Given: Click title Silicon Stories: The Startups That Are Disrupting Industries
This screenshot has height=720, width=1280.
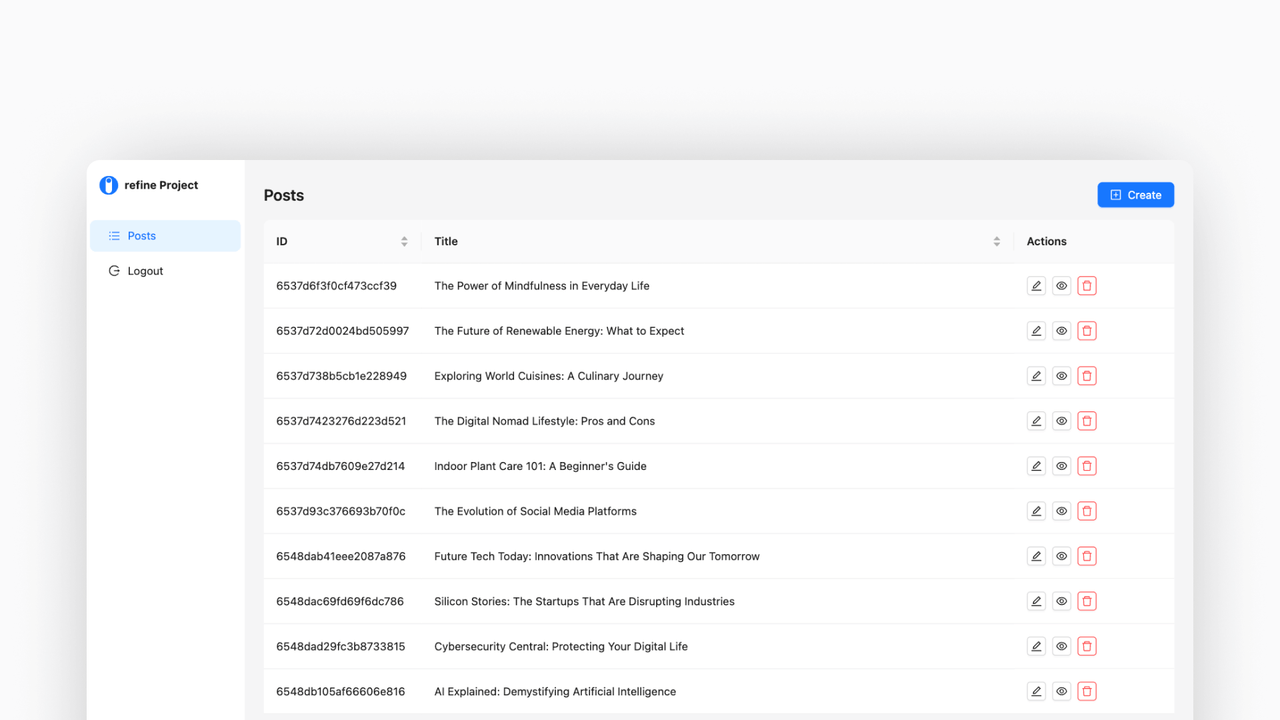Looking at the screenshot, I should (584, 601).
